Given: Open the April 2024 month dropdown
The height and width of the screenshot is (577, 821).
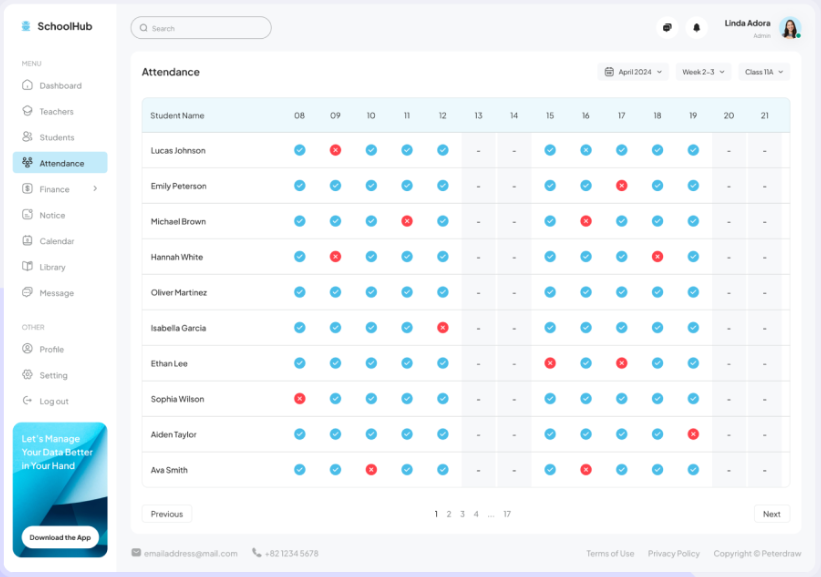Looking at the screenshot, I should click(634, 72).
